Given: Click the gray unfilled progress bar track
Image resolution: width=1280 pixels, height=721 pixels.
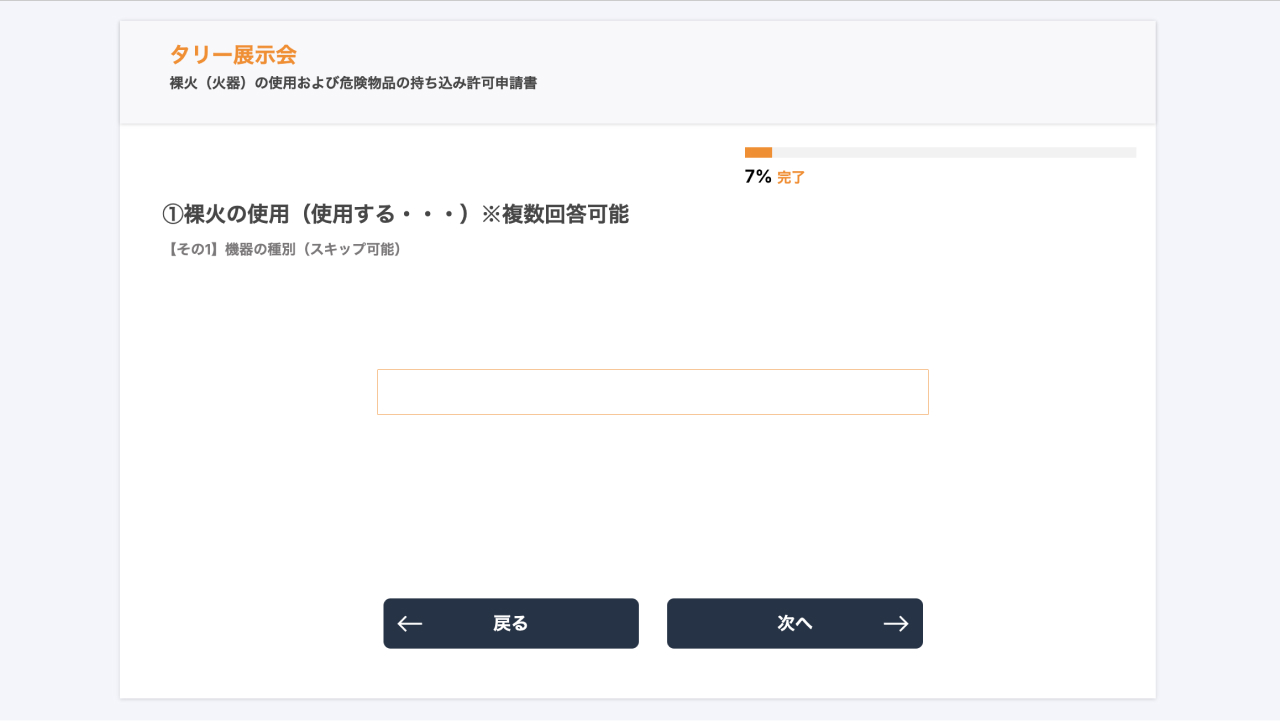Looking at the screenshot, I should pos(954,152).
